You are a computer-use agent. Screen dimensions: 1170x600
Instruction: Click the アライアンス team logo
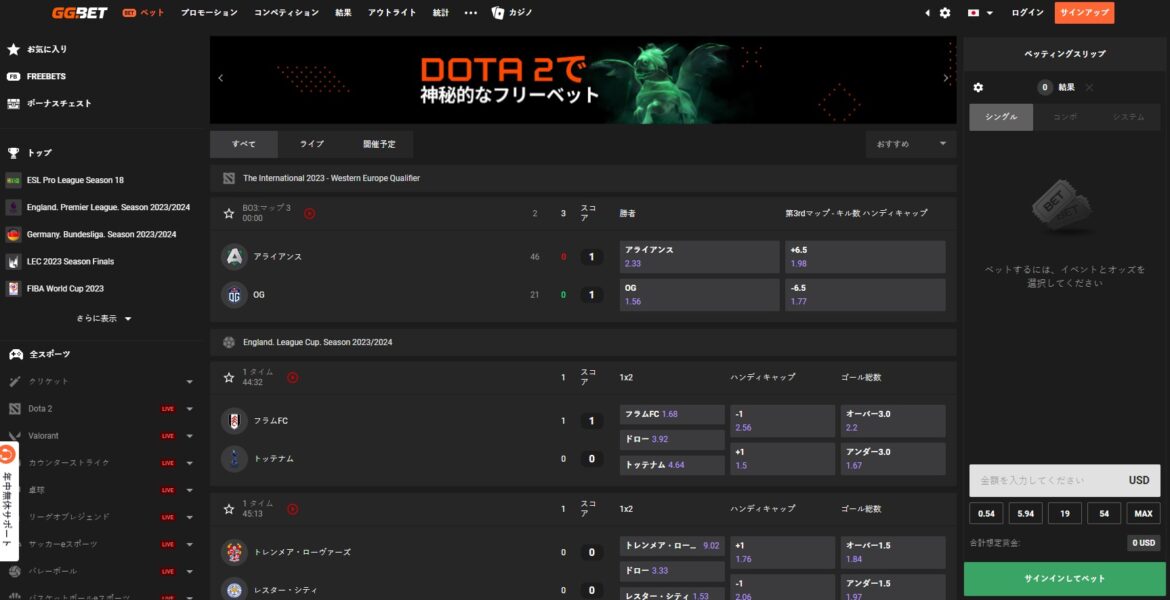tap(234, 257)
